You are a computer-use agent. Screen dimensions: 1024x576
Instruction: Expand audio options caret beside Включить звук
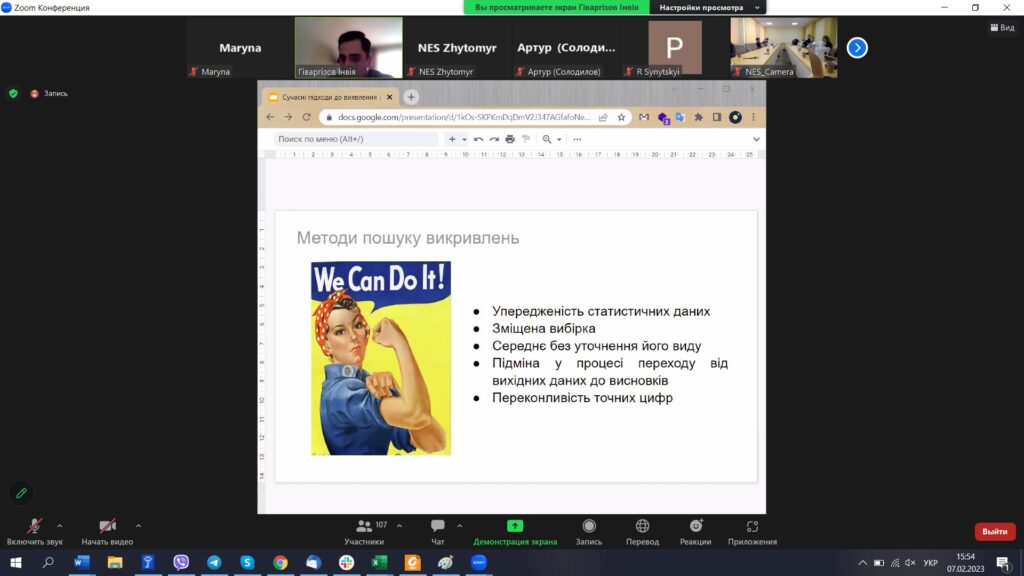(x=59, y=526)
